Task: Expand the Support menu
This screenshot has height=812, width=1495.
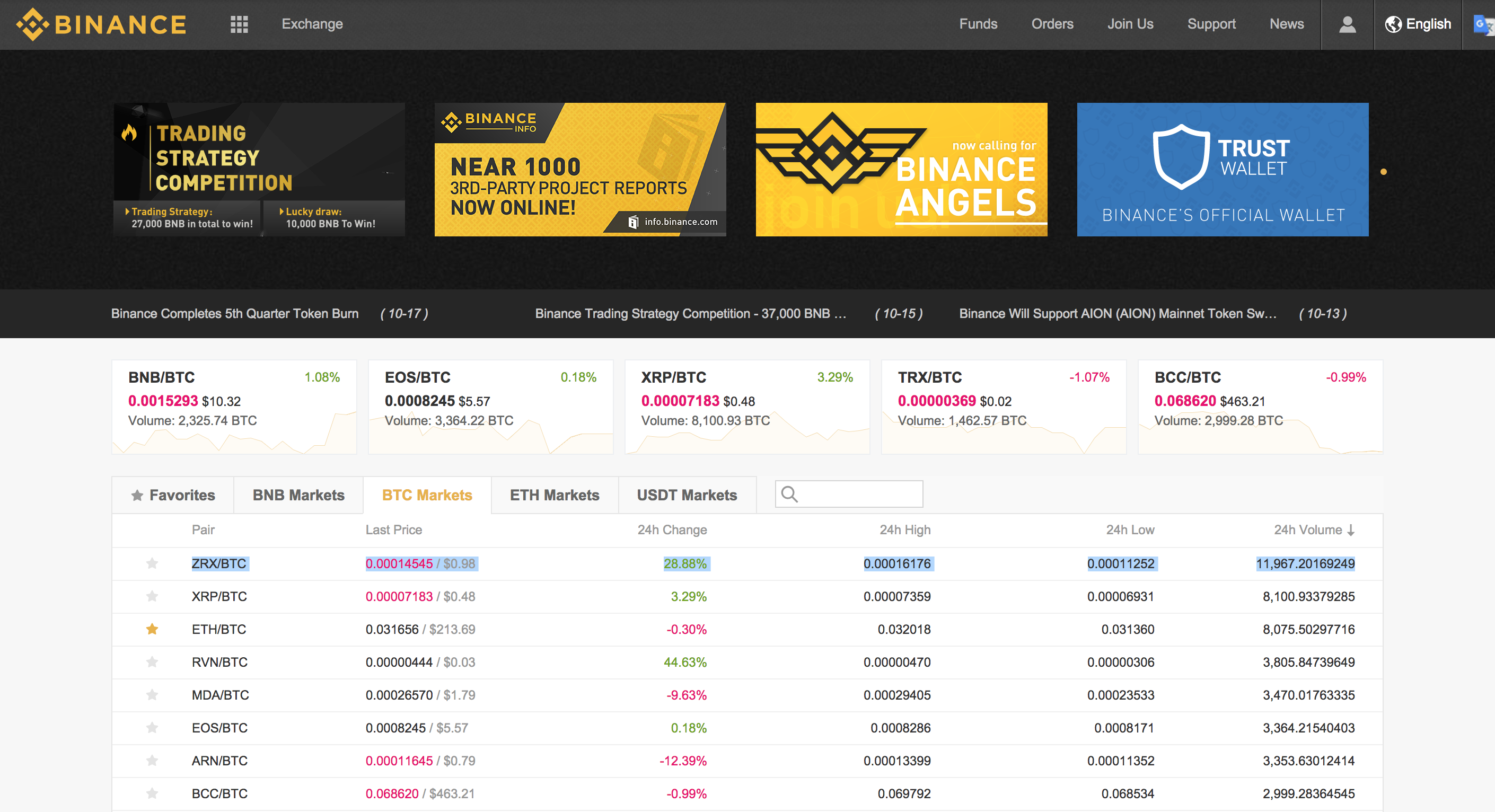Action: [1211, 24]
